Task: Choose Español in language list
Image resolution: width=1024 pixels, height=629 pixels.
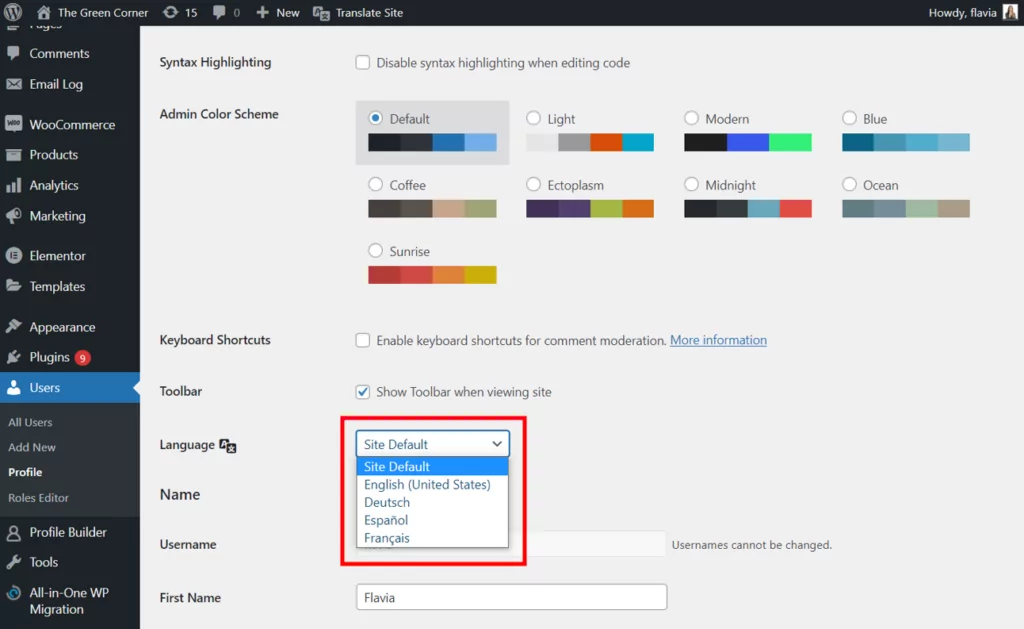Action: pyautogui.click(x=432, y=520)
